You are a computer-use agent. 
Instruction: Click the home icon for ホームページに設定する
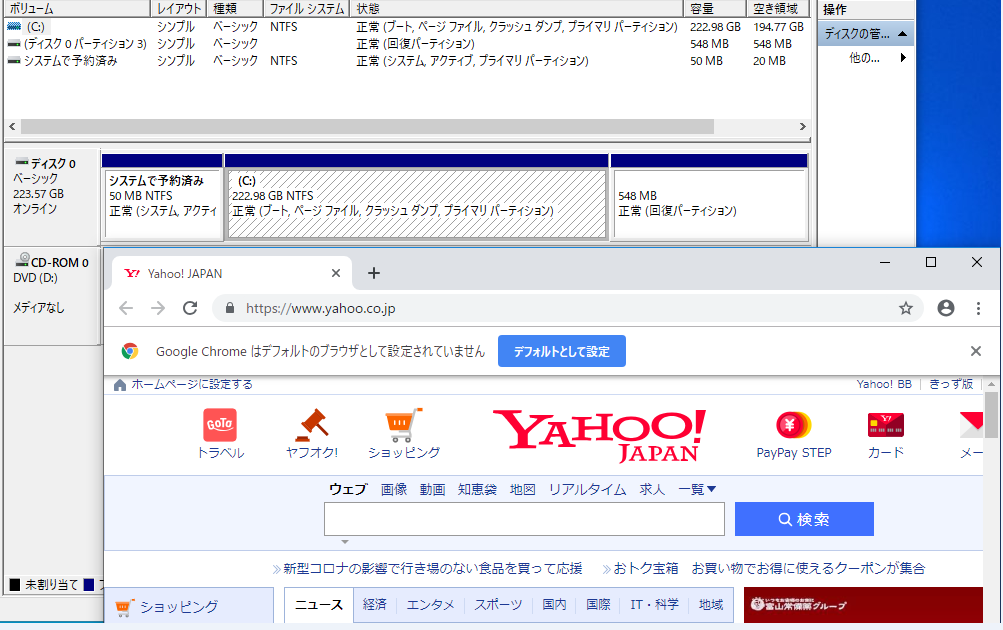120,384
